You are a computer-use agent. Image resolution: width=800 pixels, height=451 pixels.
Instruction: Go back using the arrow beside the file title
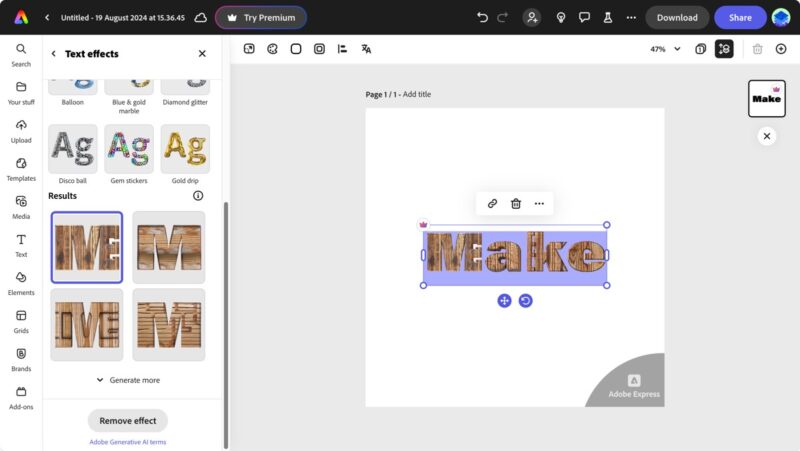tap(47, 17)
